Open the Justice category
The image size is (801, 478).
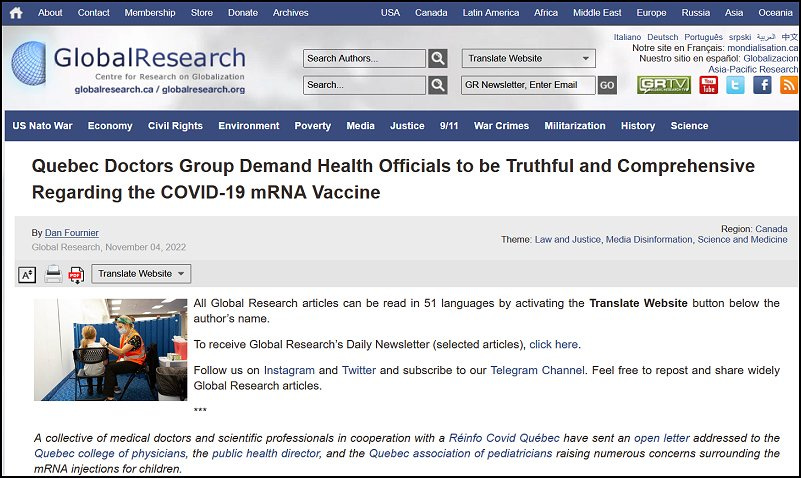[407, 126]
